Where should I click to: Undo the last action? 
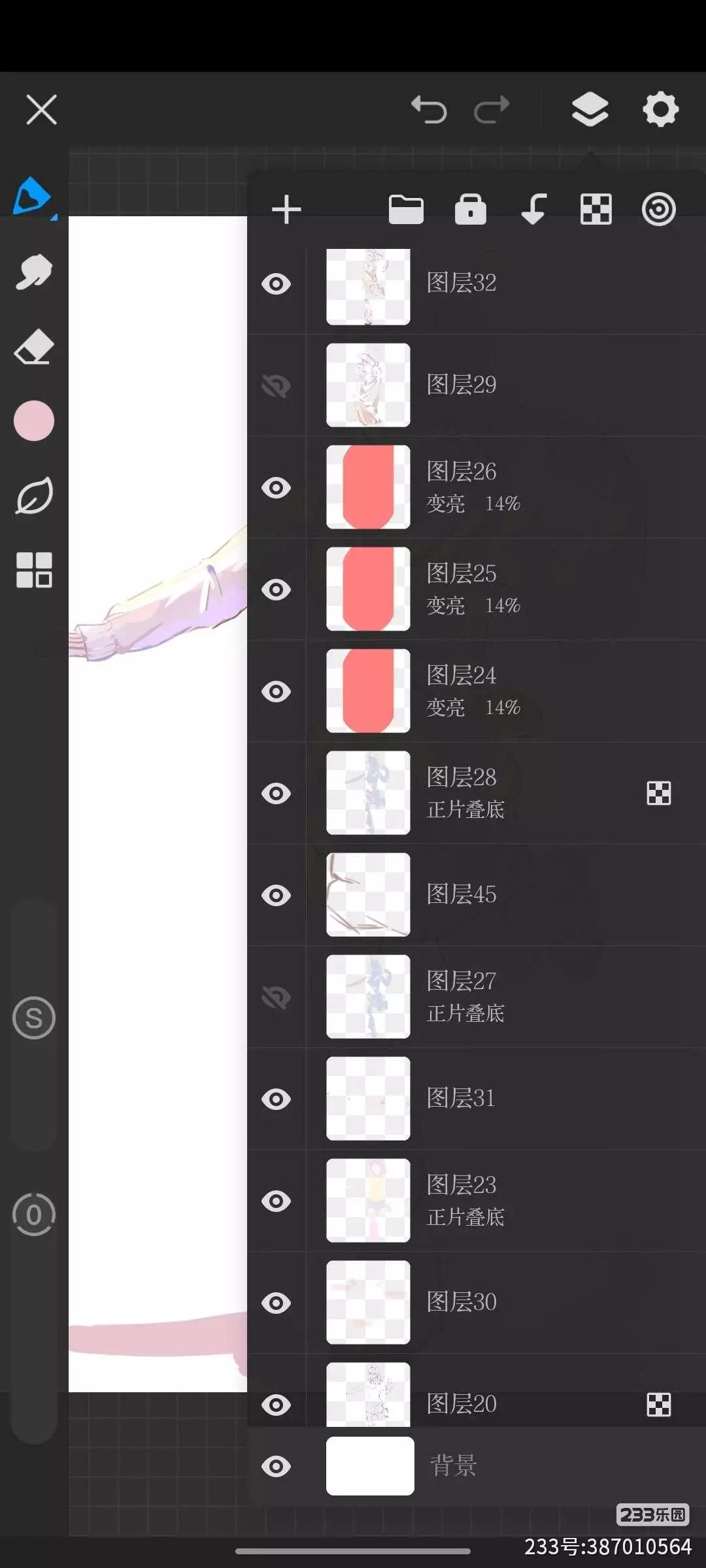click(429, 109)
